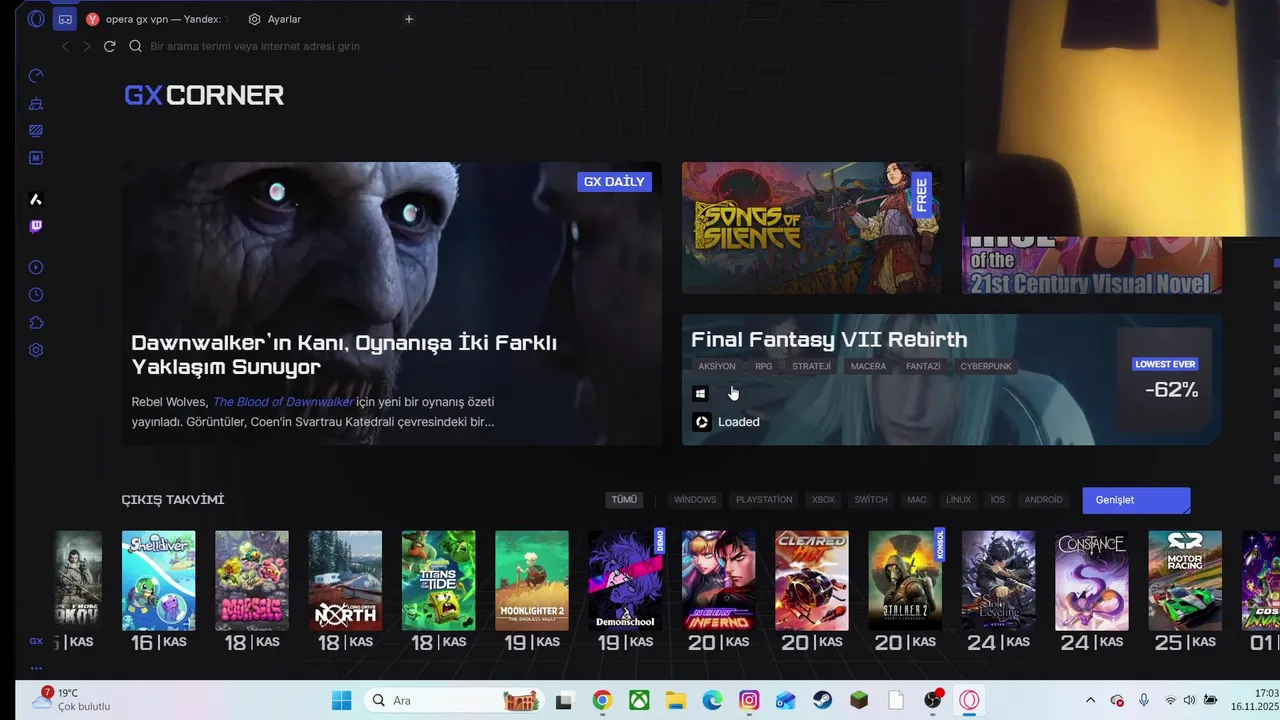Open the 21st Century Visual Novel card
Screen dimensions: 1280x720
1092,266
